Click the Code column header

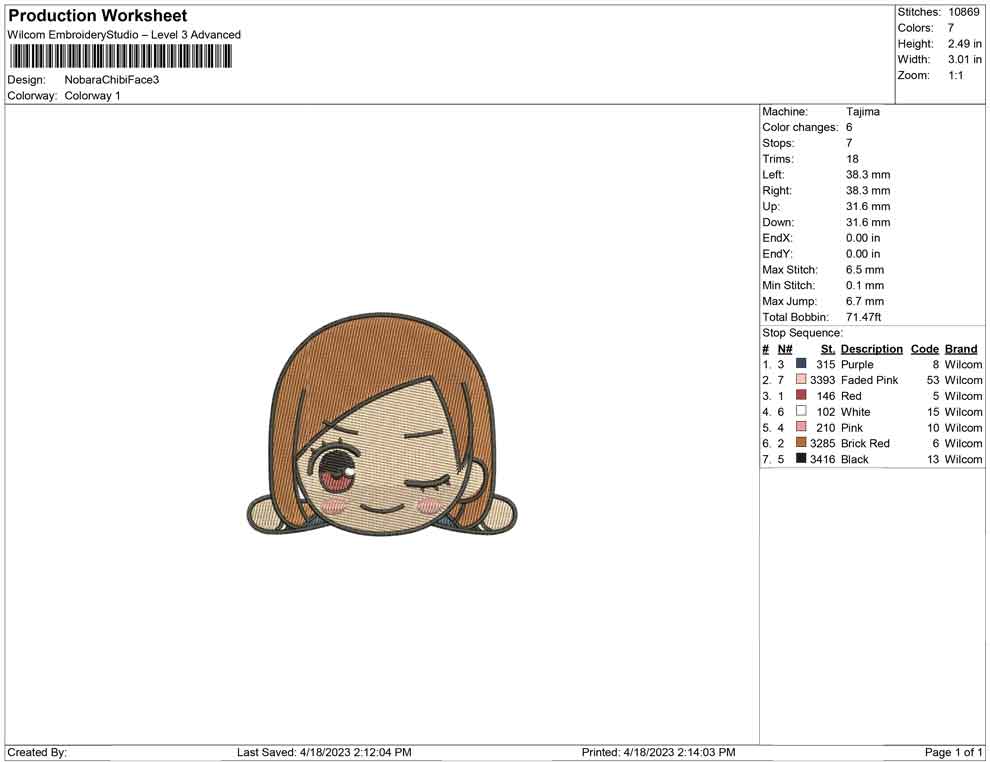tap(924, 348)
